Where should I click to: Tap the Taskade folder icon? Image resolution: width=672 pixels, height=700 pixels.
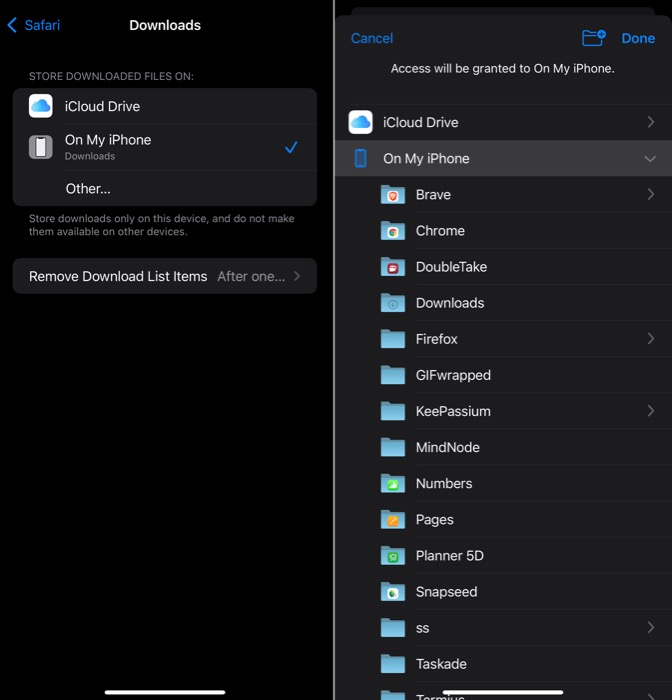393,664
